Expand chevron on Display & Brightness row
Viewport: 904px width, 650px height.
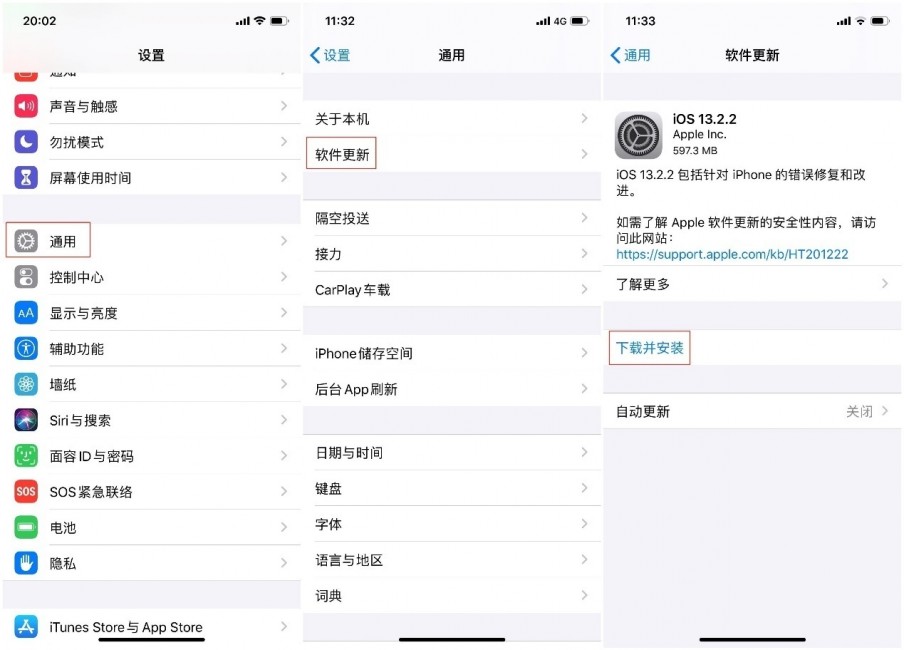(x=284, y=312)
